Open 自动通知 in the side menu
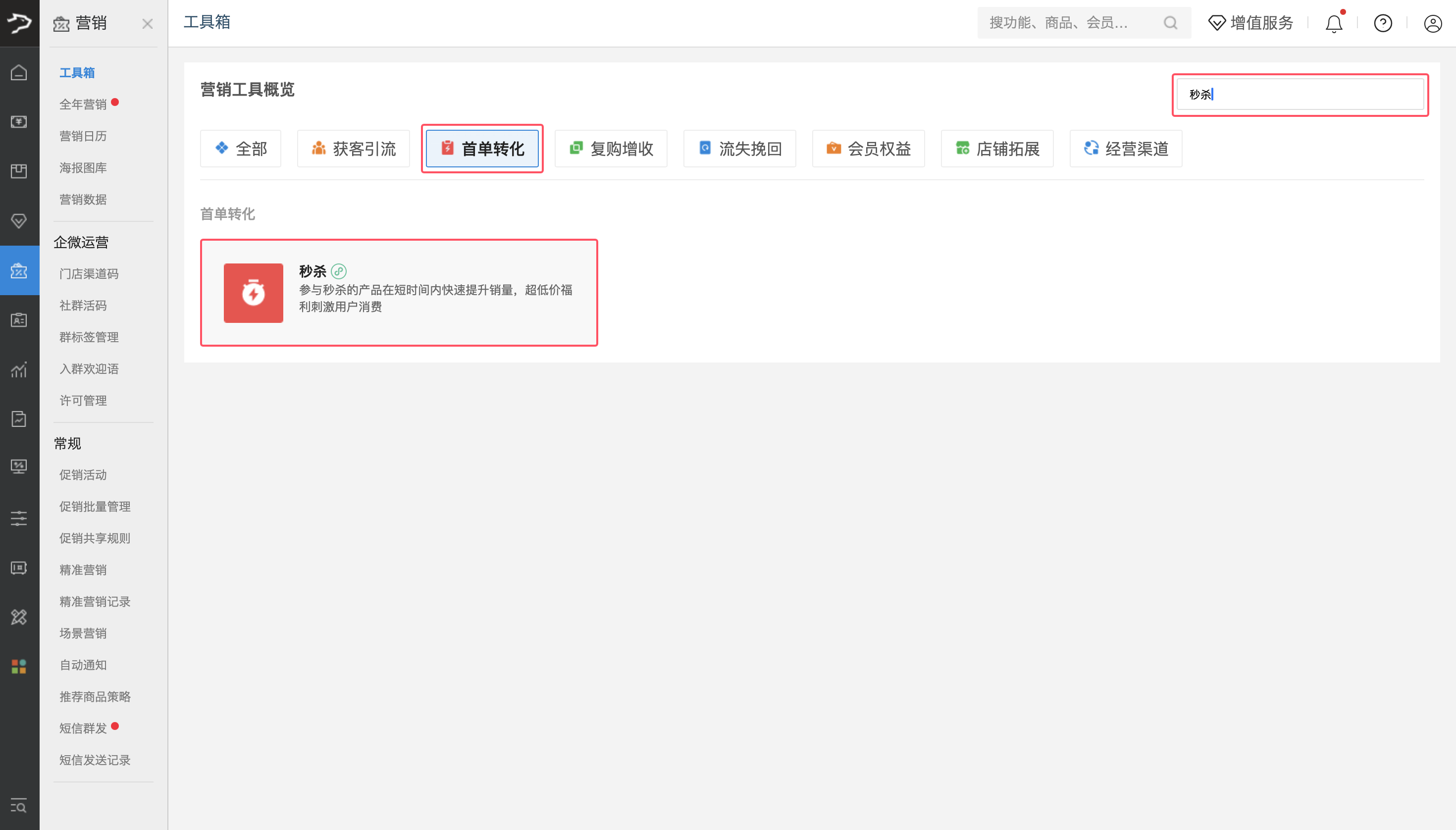The image size is (1456, 830). 83,665
